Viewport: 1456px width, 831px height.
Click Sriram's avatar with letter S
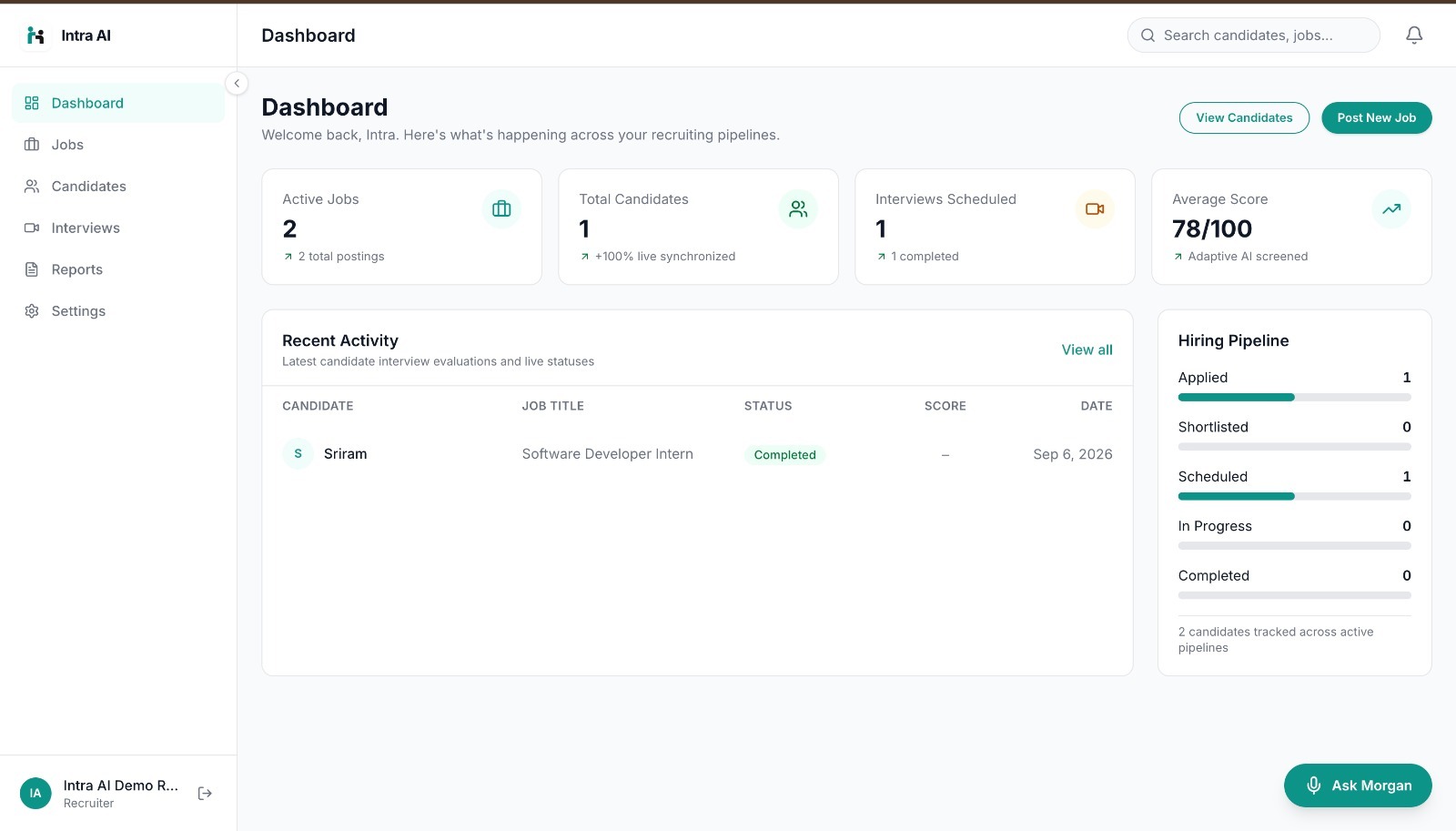point(298,453)
